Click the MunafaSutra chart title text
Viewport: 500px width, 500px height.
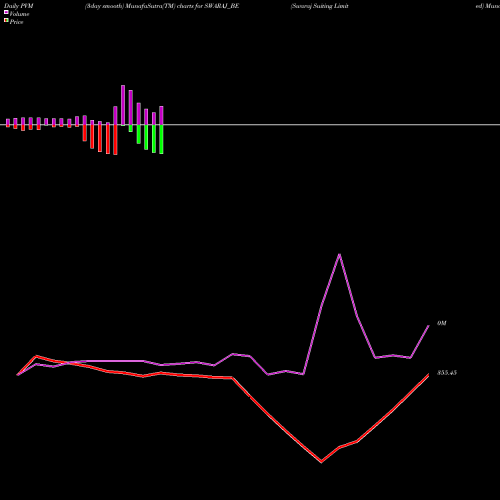(162, 6)
